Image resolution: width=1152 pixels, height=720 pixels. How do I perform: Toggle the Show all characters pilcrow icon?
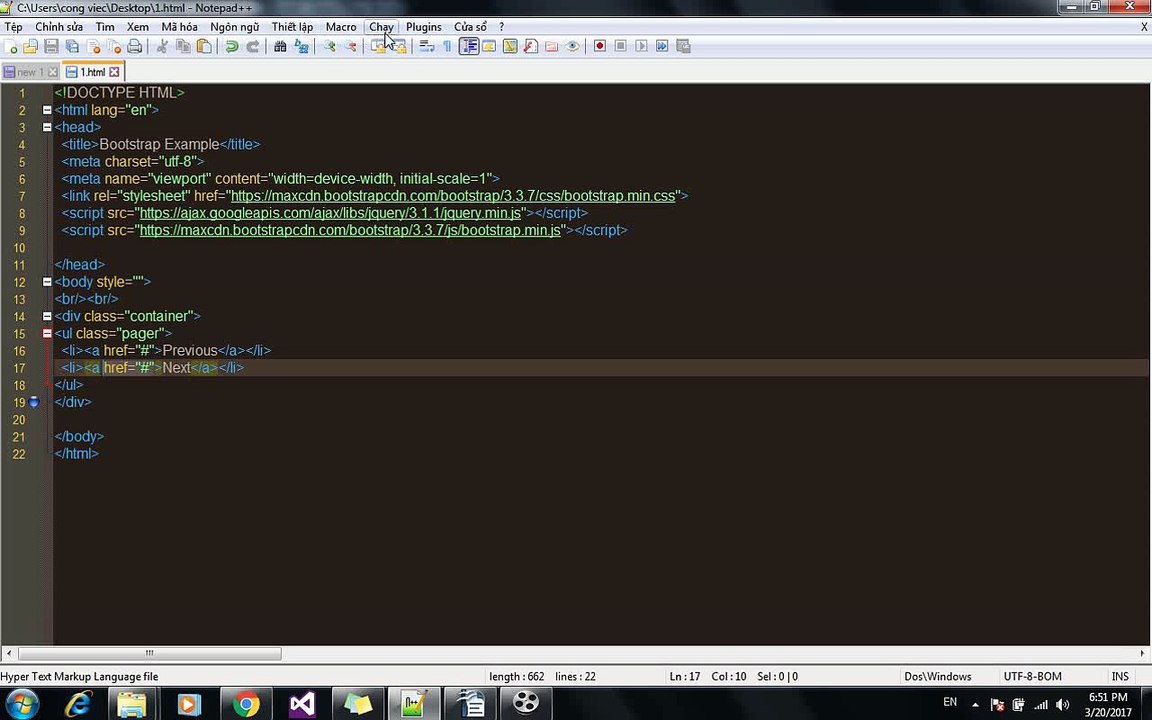447,46
